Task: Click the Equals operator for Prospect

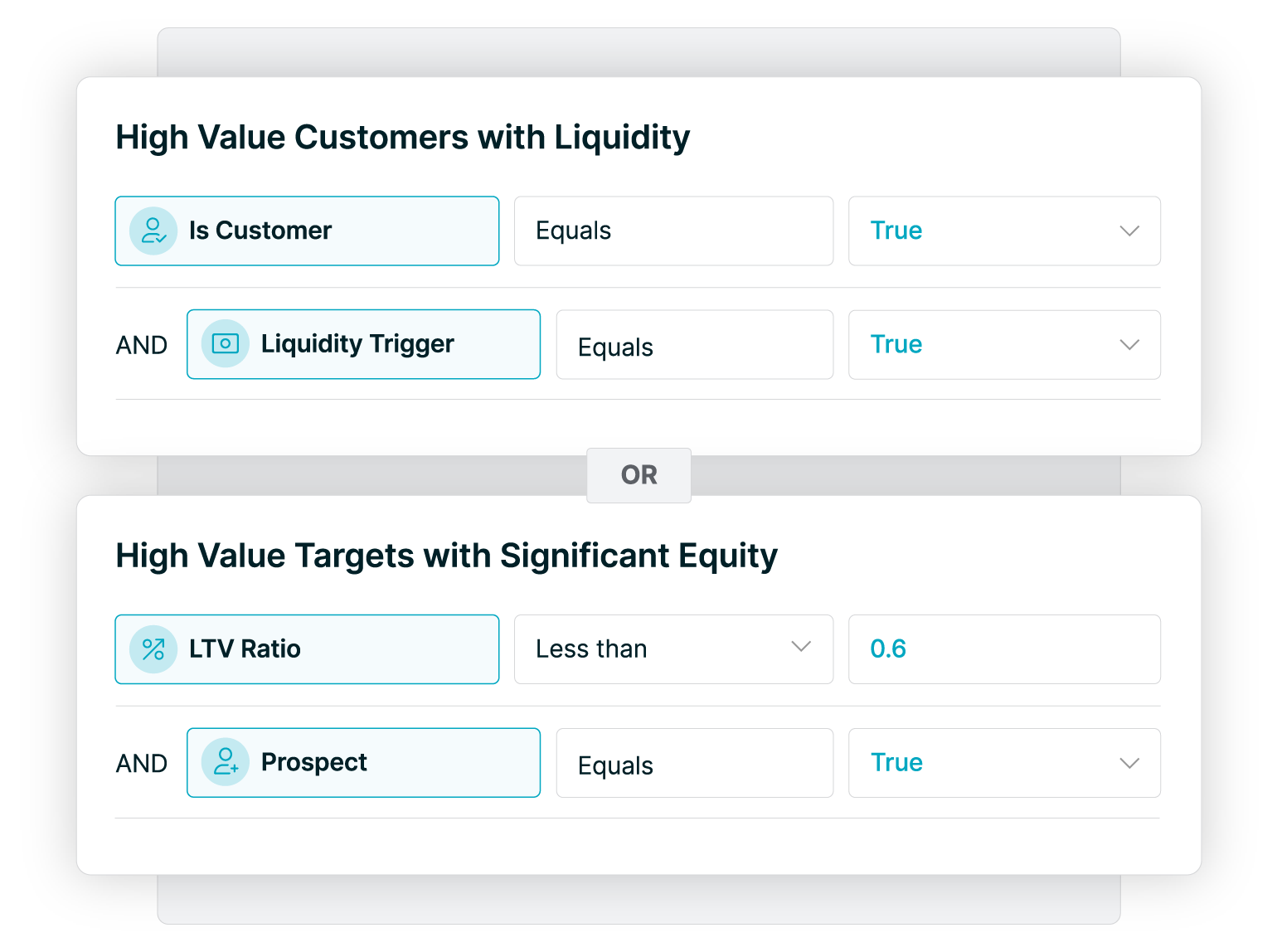Action: [x=695, y=763]
